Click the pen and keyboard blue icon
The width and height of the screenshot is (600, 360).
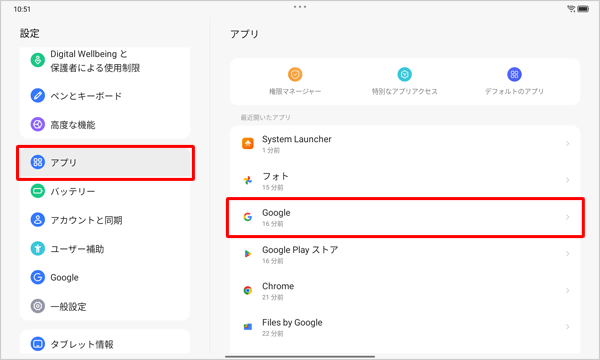coord(38,96)
